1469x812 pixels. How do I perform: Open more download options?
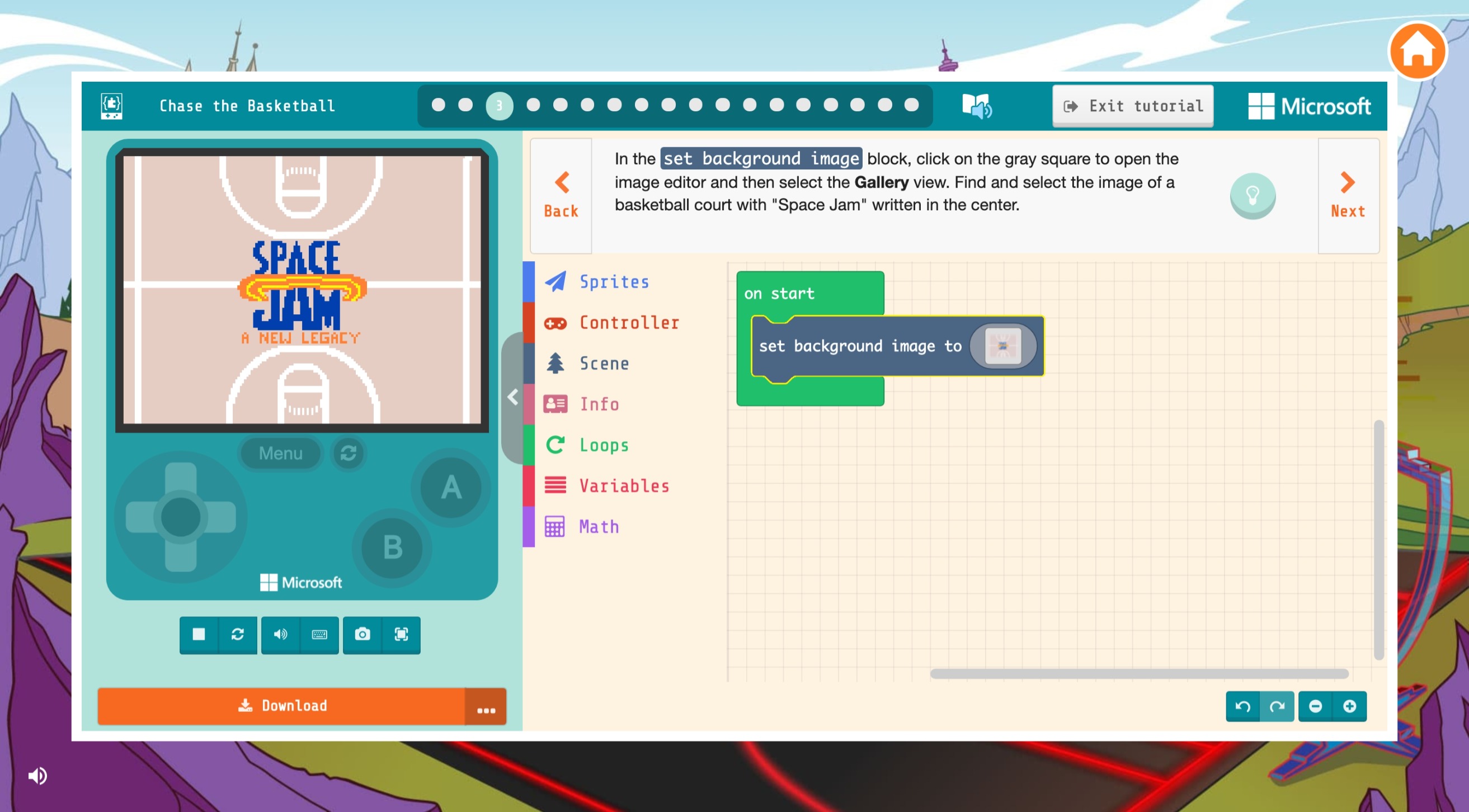486,706
